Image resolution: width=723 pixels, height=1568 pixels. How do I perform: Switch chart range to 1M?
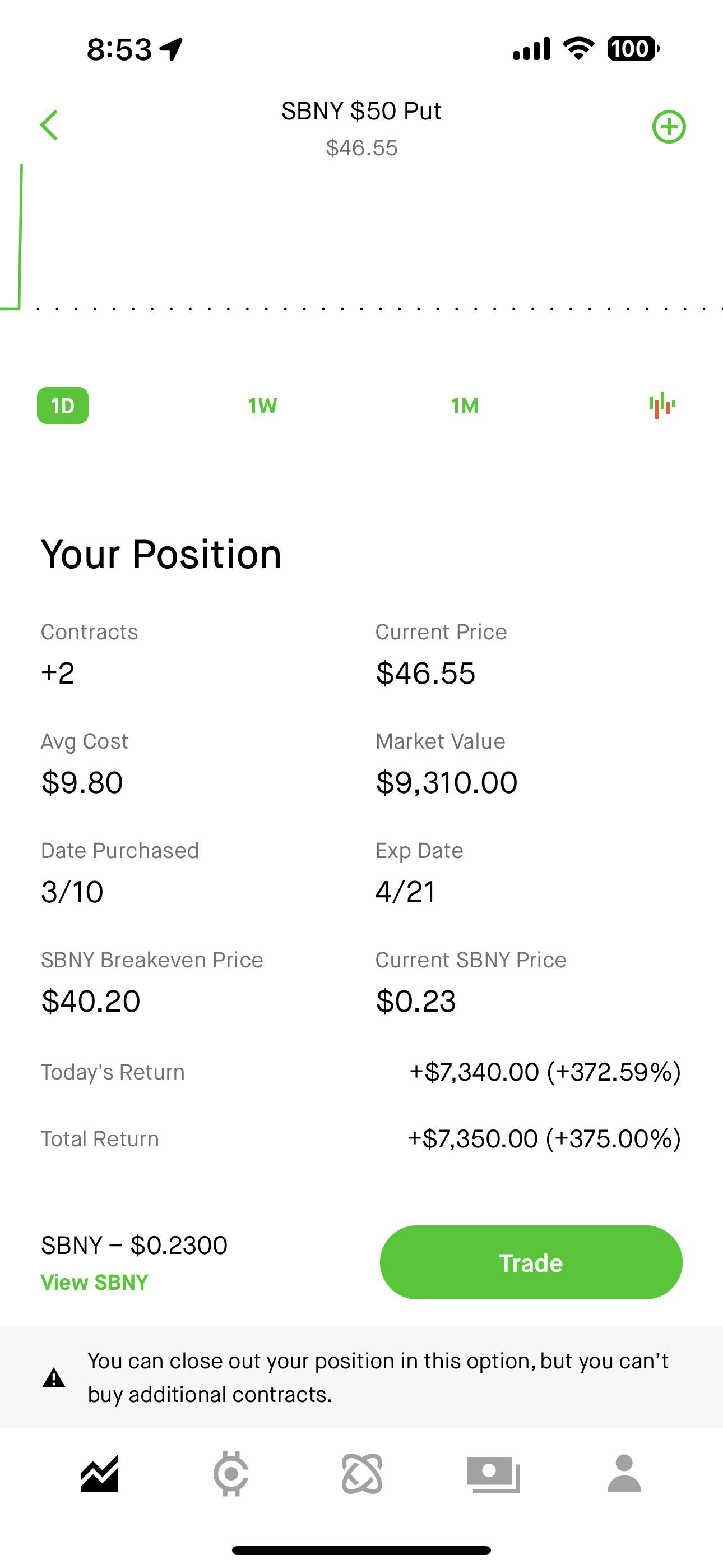(x=465, y=406)
